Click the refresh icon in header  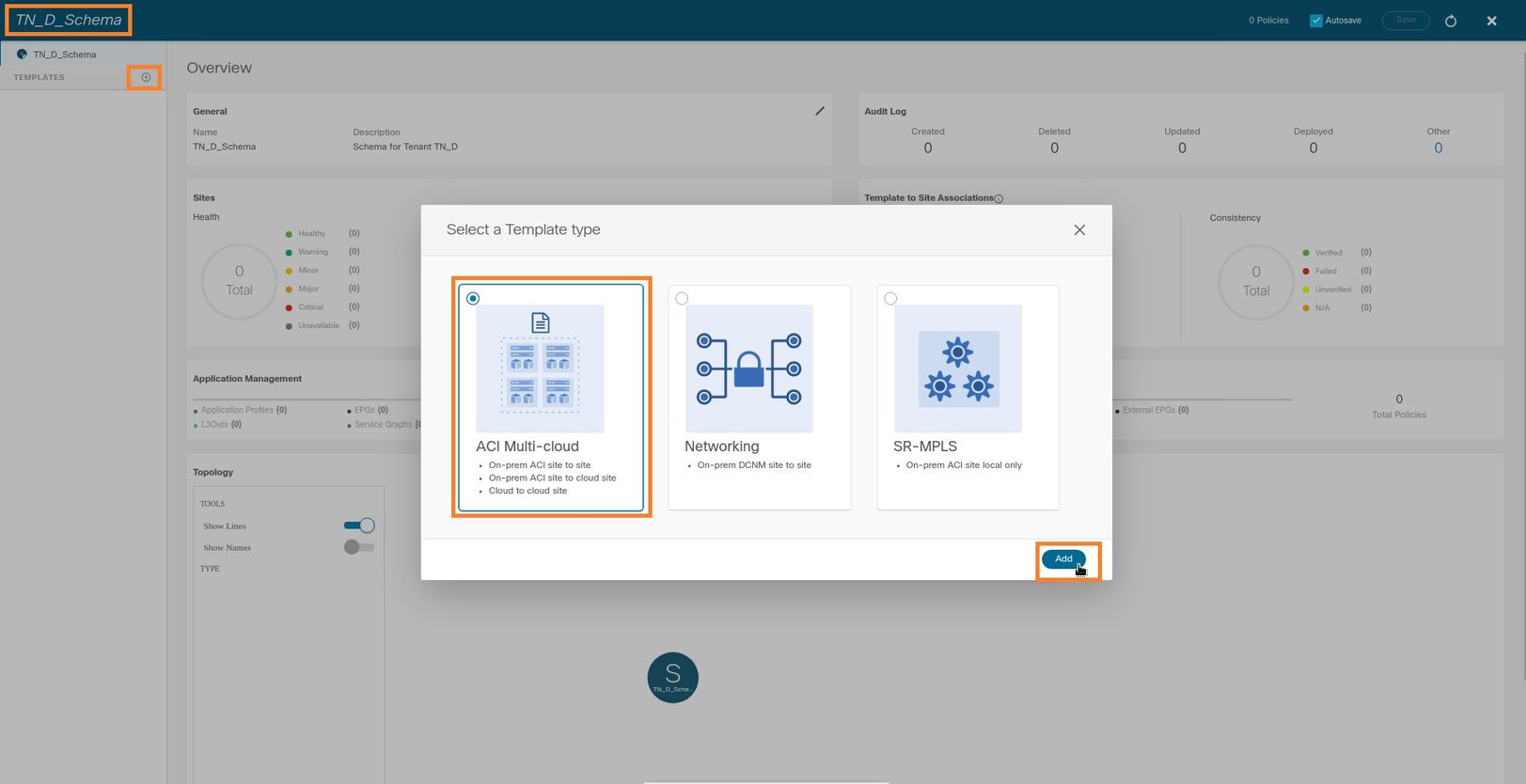pos(1451,21)
